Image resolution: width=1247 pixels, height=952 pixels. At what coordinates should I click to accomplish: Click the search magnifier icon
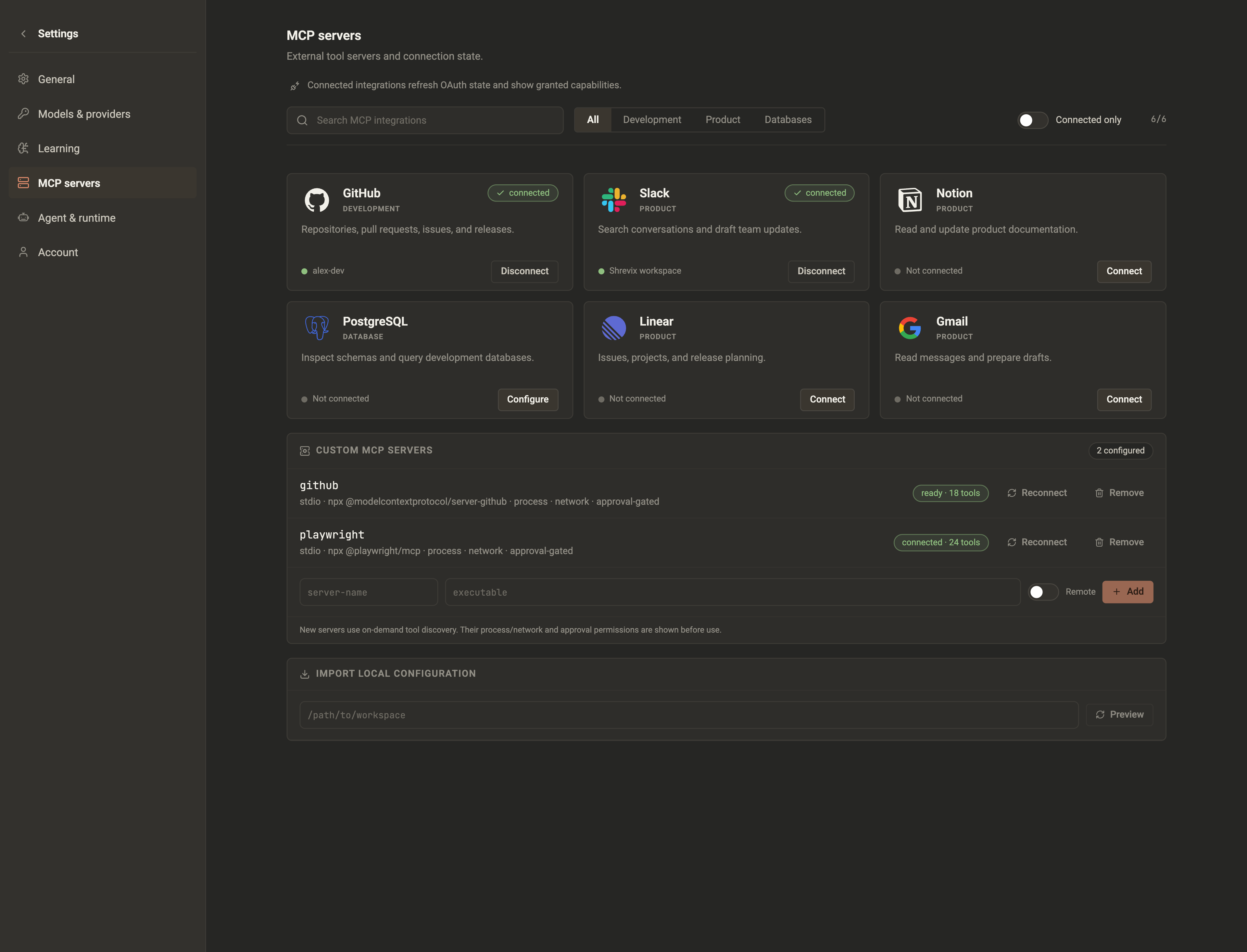point(302,120)
